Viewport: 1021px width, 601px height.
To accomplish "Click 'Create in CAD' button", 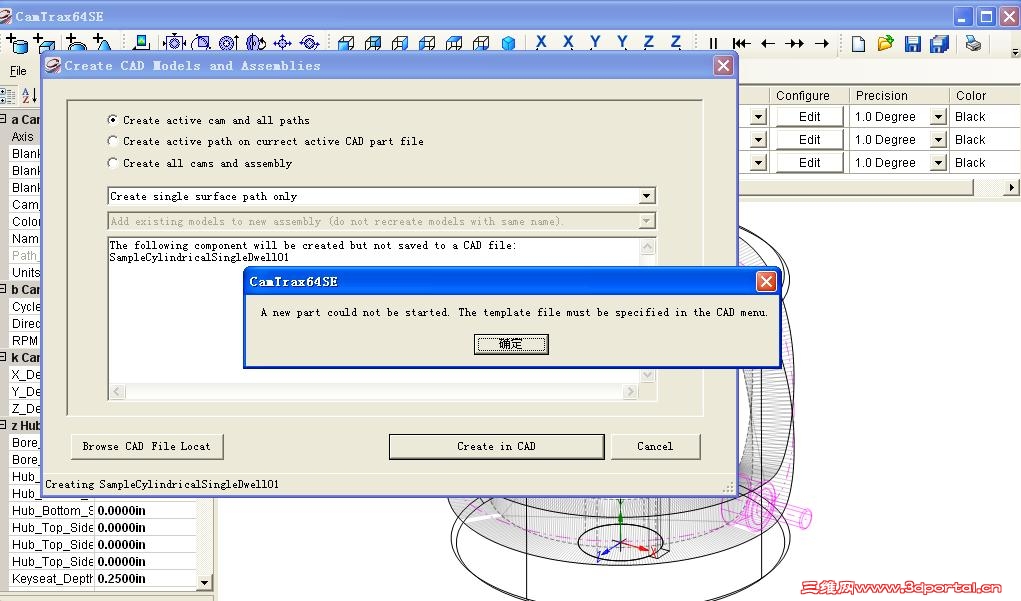I will [496, 447].
